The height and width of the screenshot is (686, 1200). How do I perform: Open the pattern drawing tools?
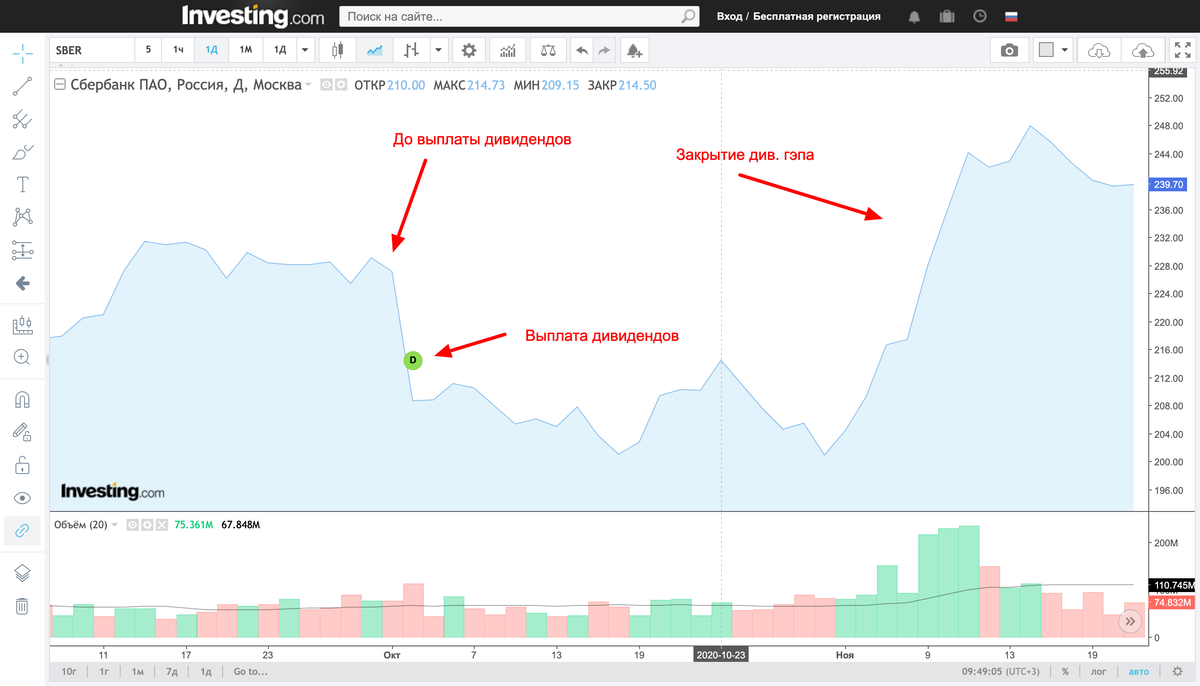(x=22, y=217)
